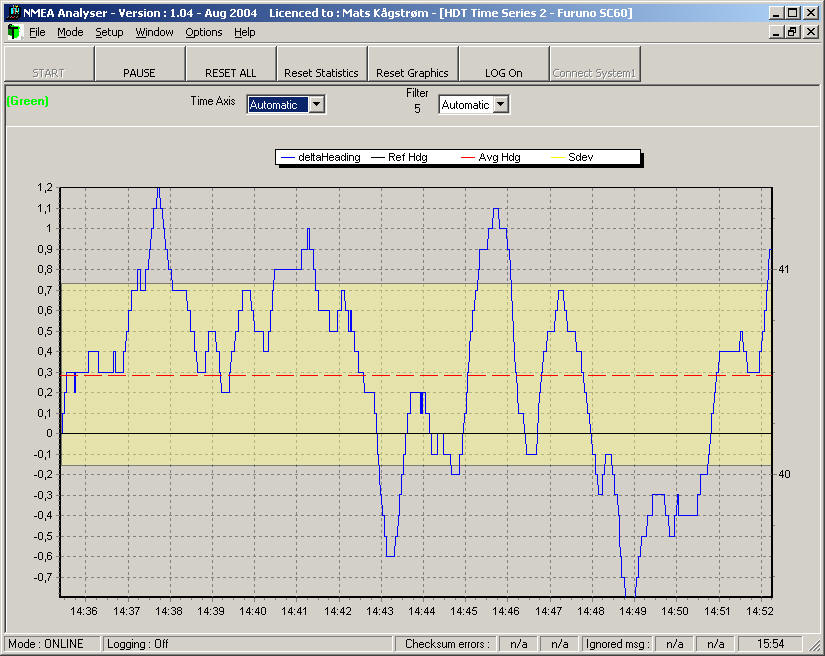Select the Time Axis Automatic combo field
Screen dimensions: 825x656
pyautogui.click(x=277, y=104)
